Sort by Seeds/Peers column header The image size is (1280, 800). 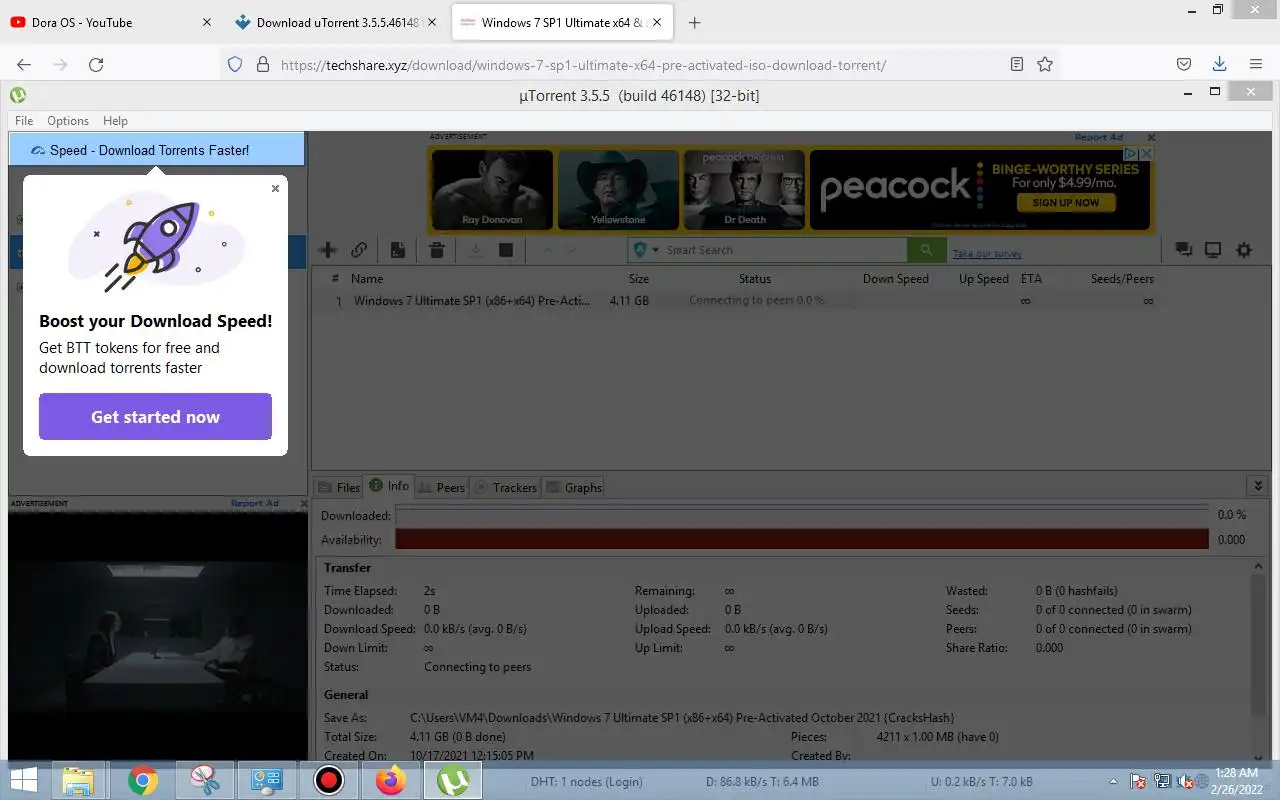(x=1122, y=279)
